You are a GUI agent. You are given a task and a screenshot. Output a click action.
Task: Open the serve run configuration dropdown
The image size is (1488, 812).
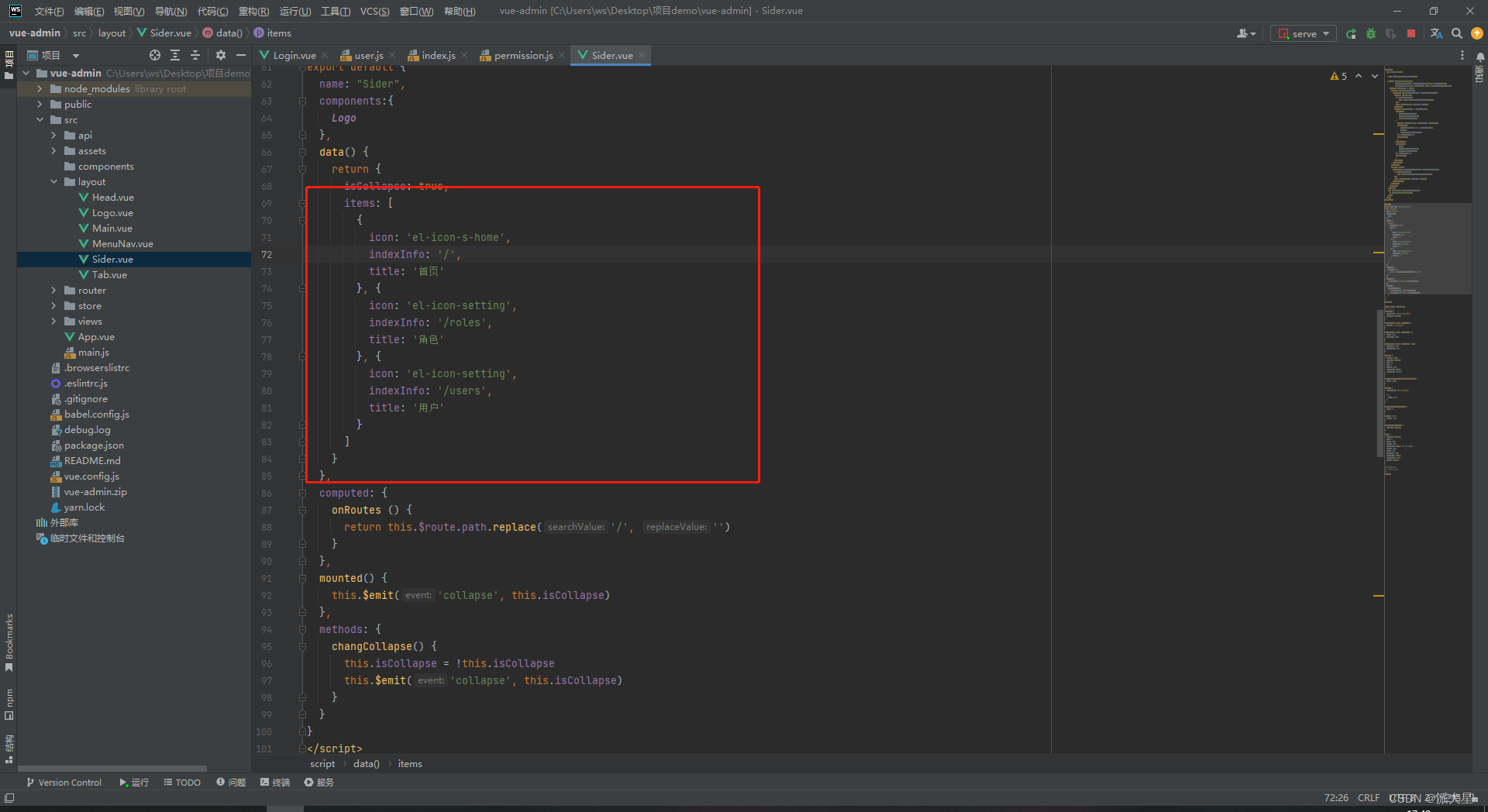[1304, 33]
